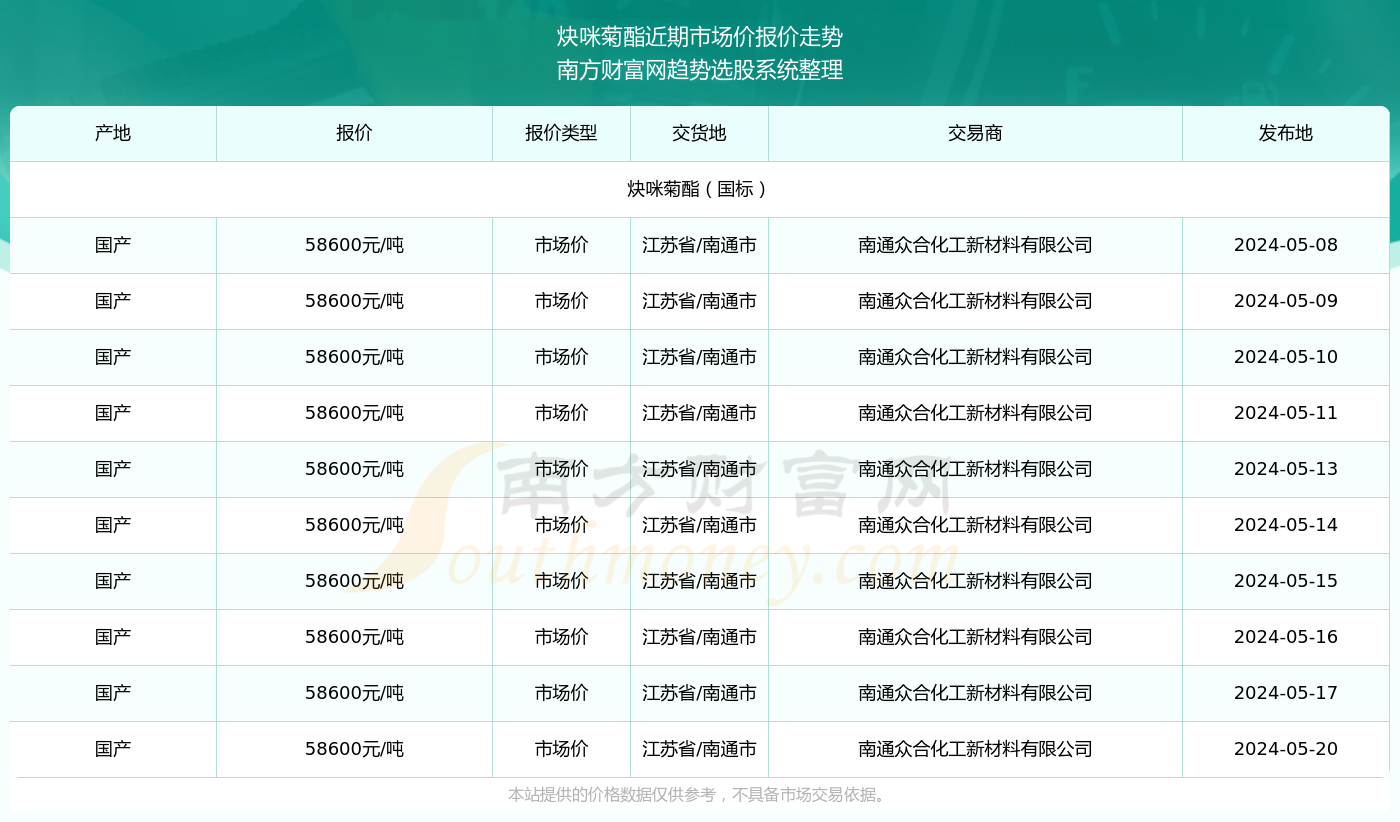1400x822 pixels.
Task: Click 58600元/吨 price in 2024-05-14 row
Action: pyautogui.click(x=354, y=525)
